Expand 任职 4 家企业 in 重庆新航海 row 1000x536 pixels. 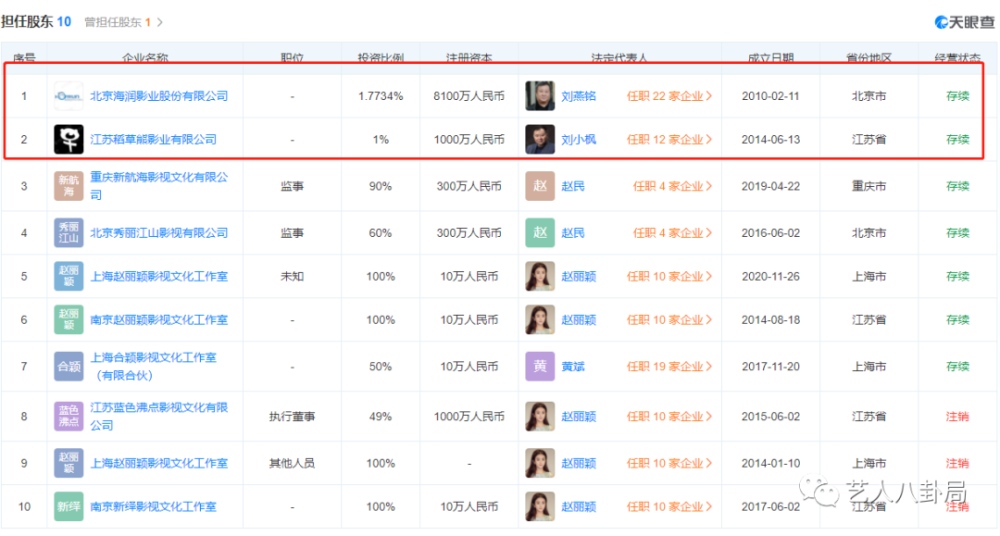point(672,186)
